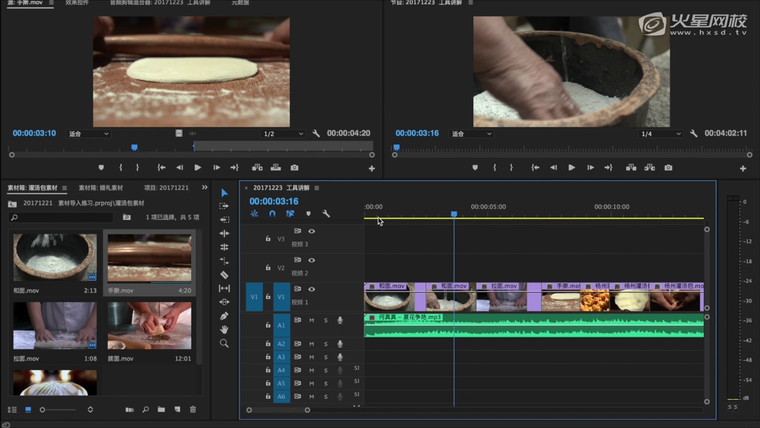Screen dimensions: 760x428
Task: Toggle timeline snap magnet icon
Action: tap(272, 214)
